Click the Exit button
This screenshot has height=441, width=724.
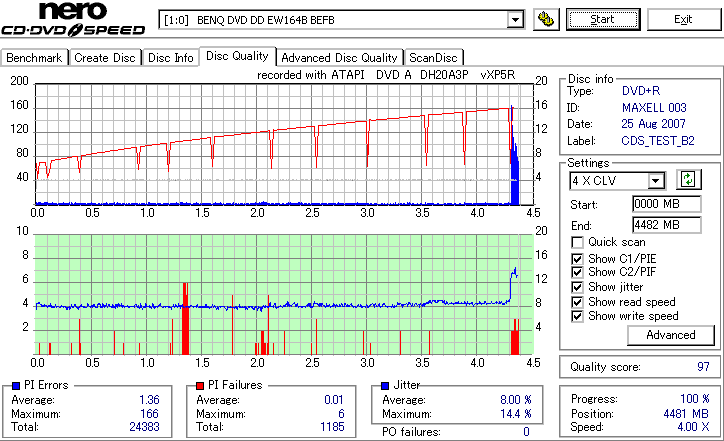683,19
